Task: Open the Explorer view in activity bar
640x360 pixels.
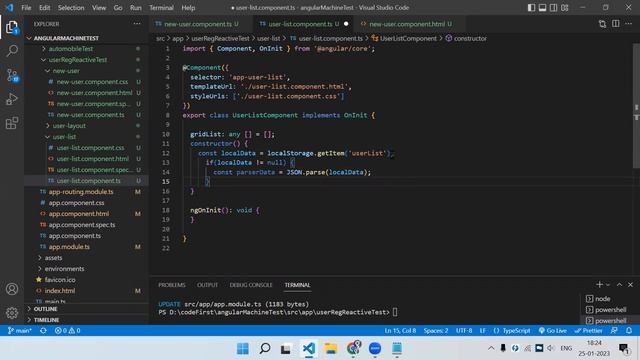Action: click(12, 27)
